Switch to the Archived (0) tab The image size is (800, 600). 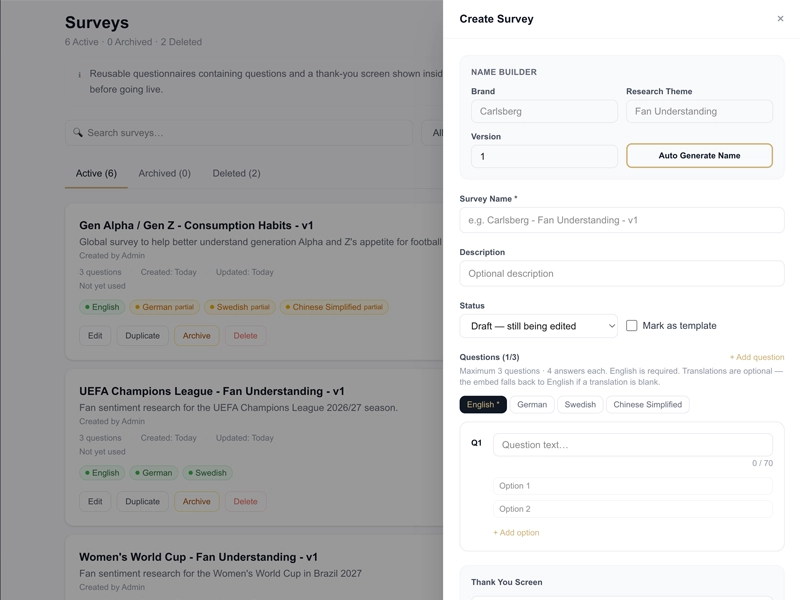pos(164,173)
